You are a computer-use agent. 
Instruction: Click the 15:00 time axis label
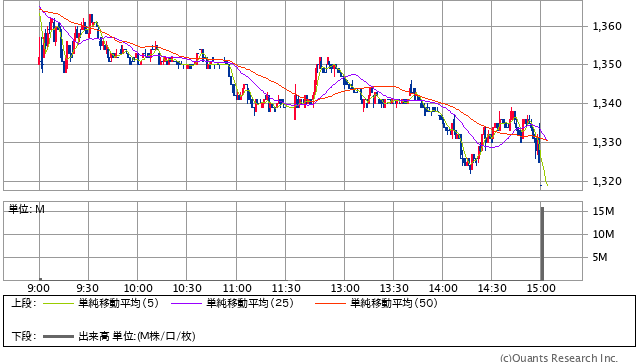click(x=541, y=288)
